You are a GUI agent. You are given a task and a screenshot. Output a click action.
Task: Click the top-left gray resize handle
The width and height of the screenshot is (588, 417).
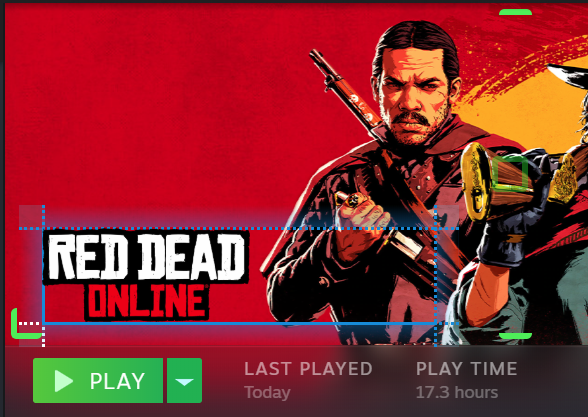pos(31,217)
